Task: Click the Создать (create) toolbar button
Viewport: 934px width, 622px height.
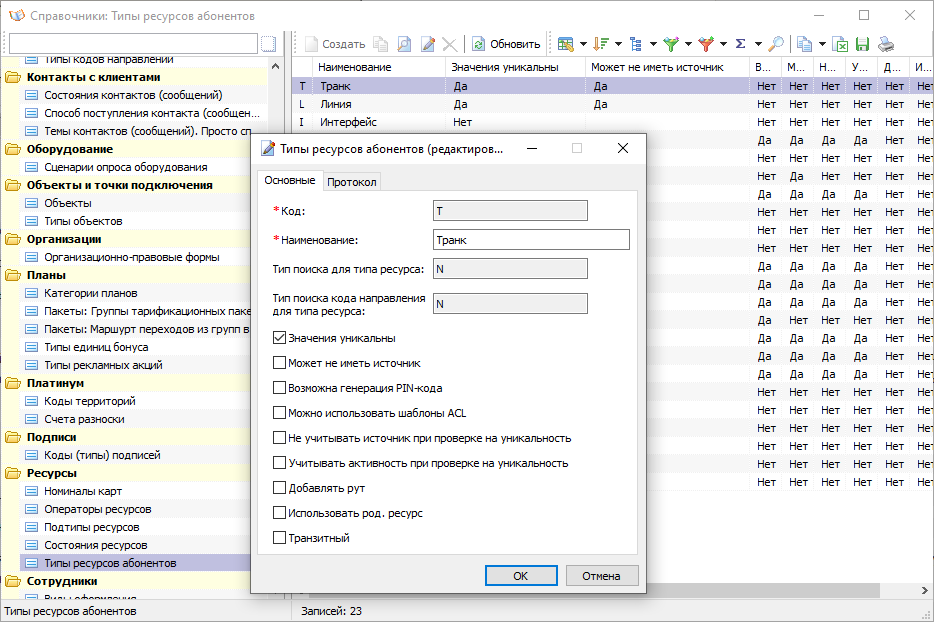Action: (335, 44)
